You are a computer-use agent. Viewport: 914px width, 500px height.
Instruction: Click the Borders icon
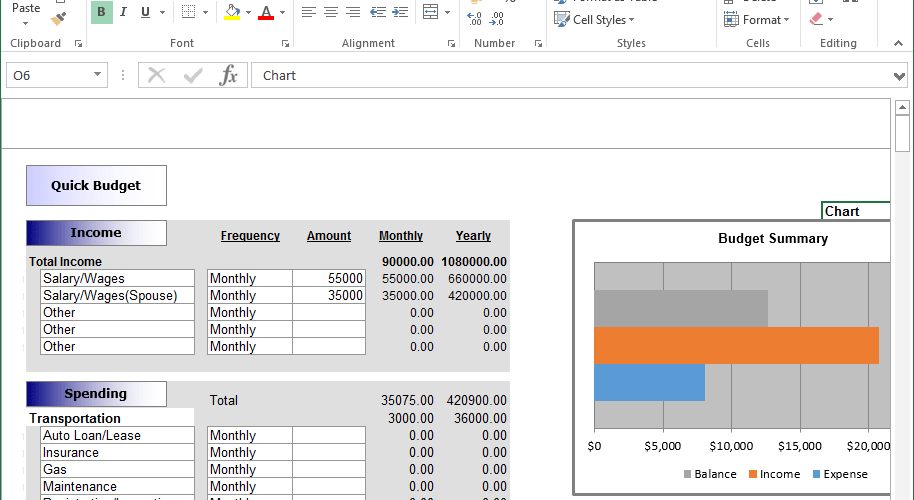coord(188,12)
